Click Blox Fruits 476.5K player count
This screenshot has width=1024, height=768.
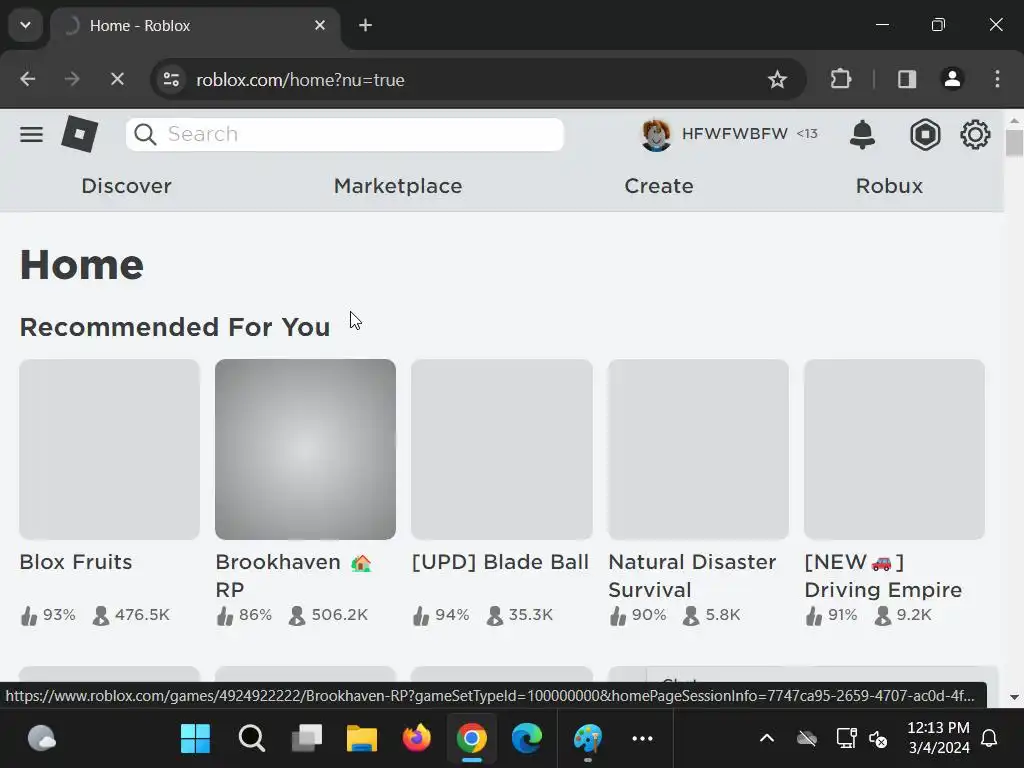pyautogui.click(x=131, y=615)
